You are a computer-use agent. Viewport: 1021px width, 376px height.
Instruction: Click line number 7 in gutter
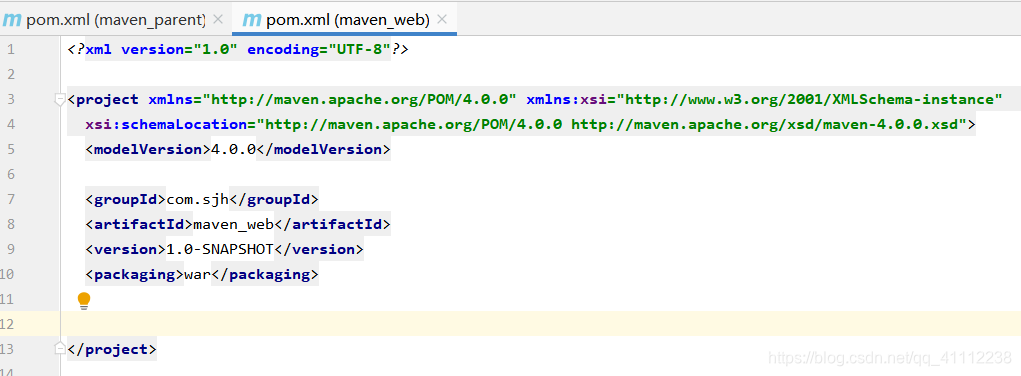point(10,199)
